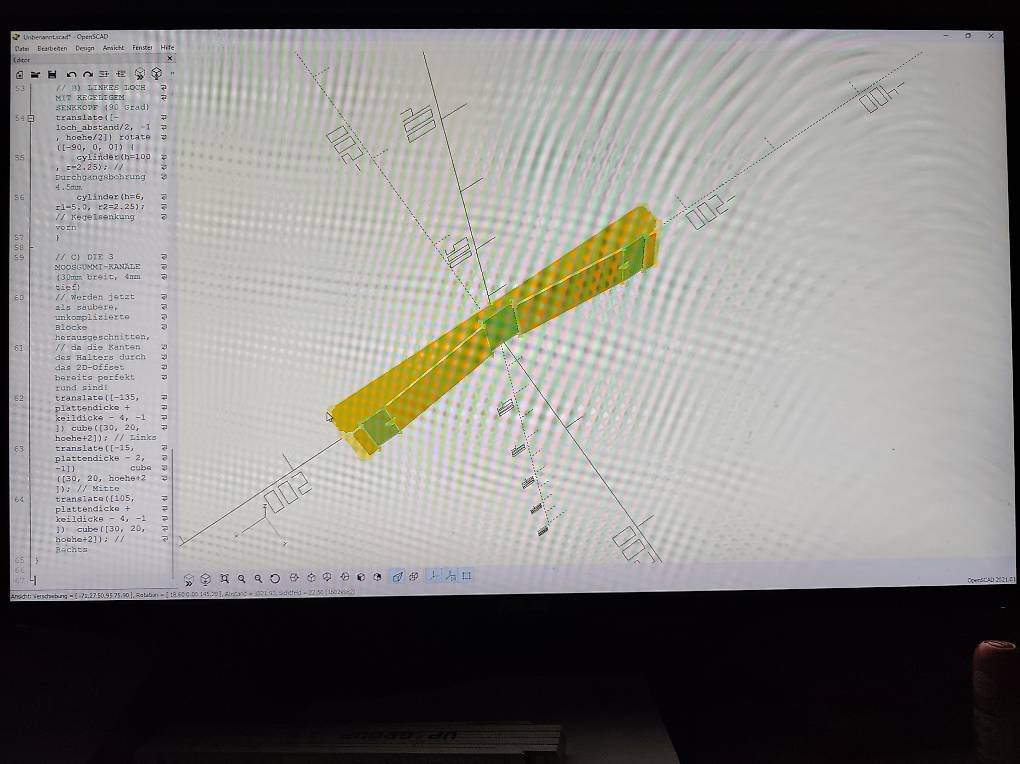Zoom in on the 3D view
This screenshot has height=764, width=1020.
(x=241, y=579)
